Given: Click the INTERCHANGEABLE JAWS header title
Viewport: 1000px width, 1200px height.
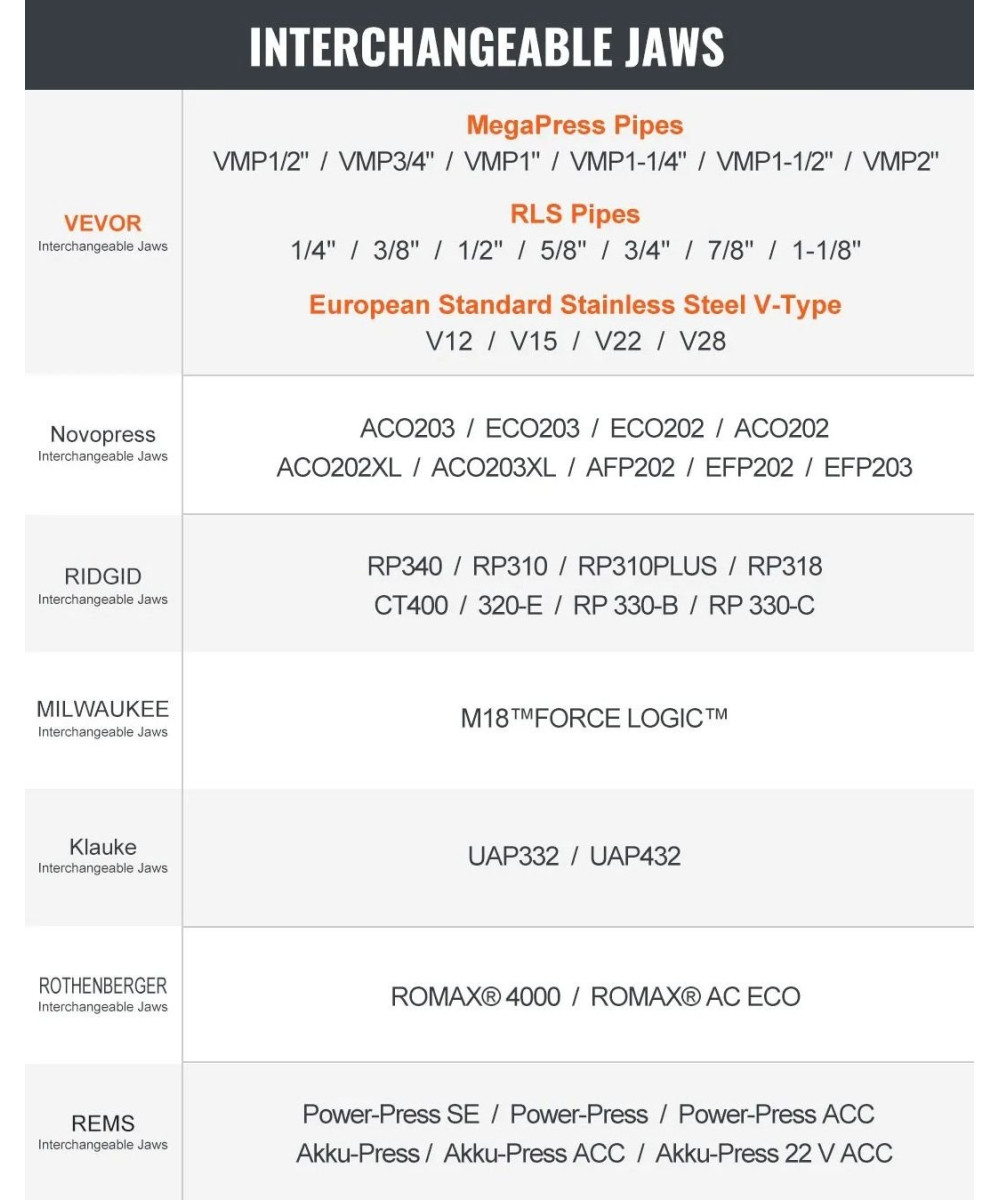Looking at the screenshot, I should [486, 46].
